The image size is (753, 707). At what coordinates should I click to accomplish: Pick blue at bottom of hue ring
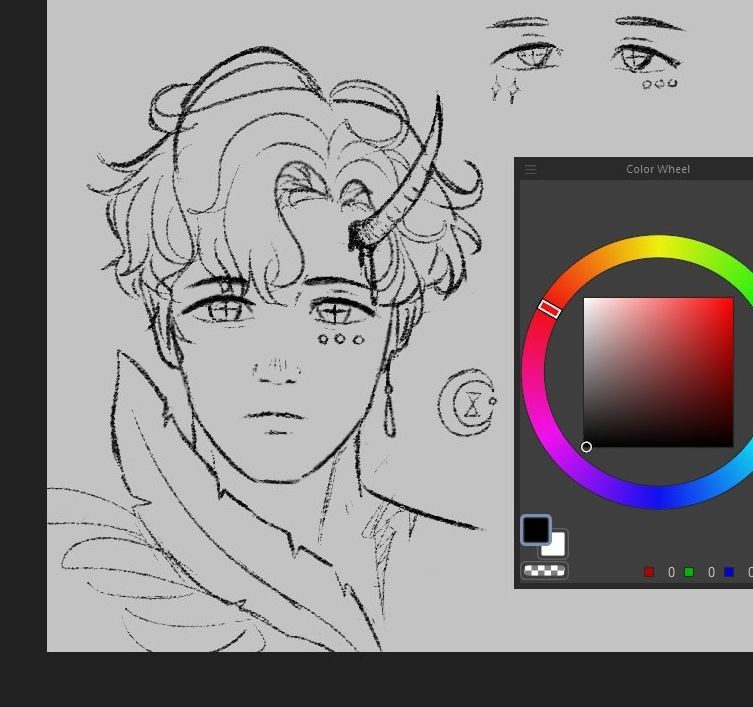pyautogui.click(x=659, y=497)
